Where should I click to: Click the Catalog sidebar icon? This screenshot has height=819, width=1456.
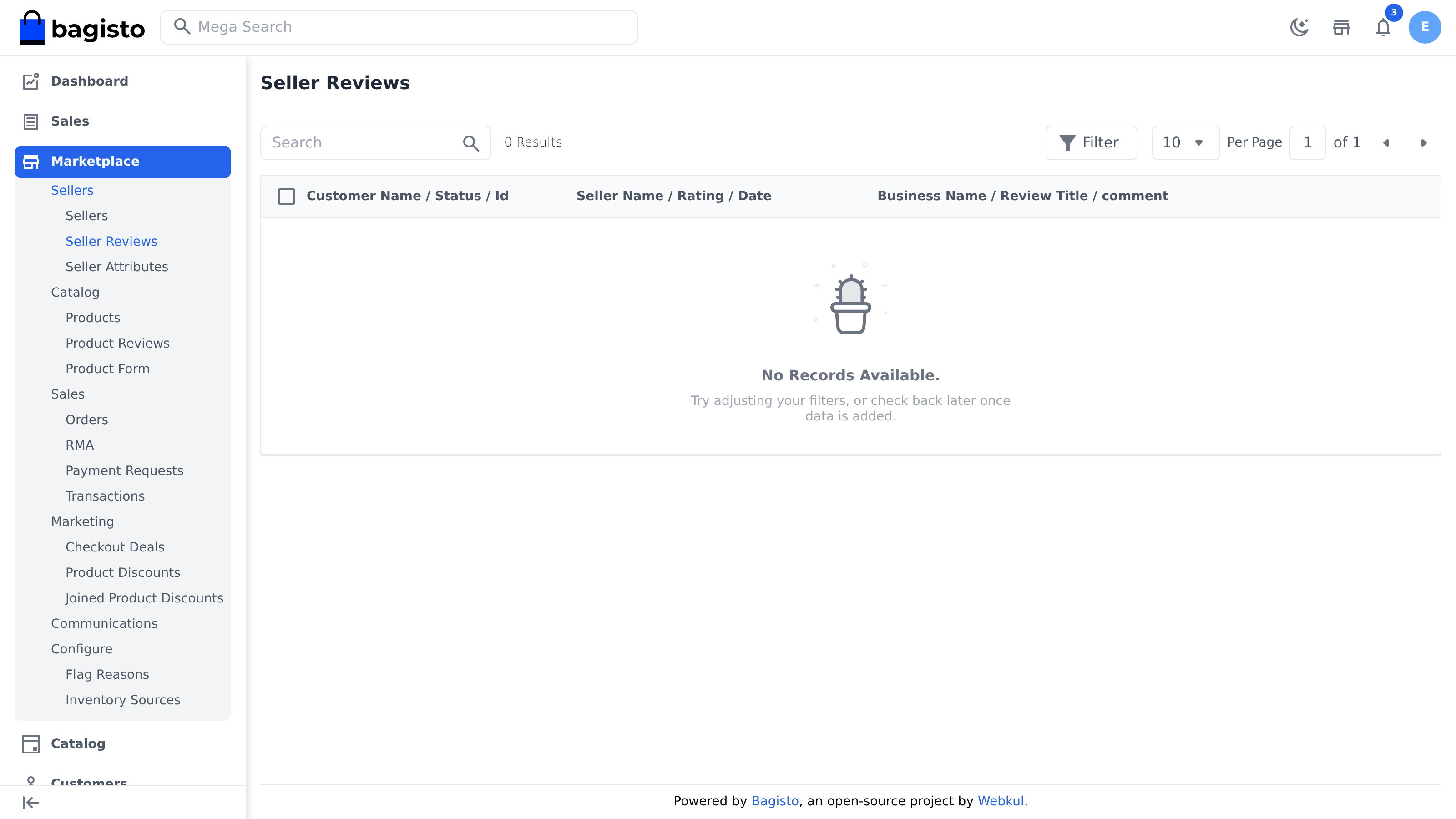[x=31, y=744]
